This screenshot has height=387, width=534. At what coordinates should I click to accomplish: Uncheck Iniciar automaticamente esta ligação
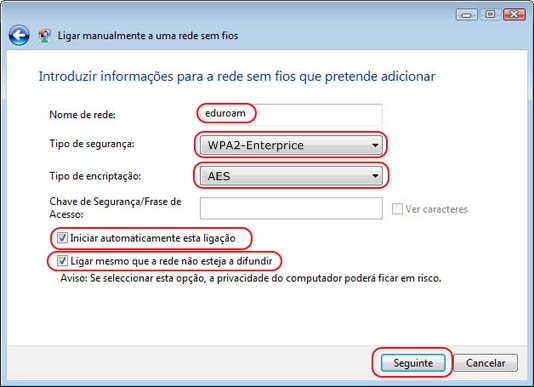click(x=62, y=238)
